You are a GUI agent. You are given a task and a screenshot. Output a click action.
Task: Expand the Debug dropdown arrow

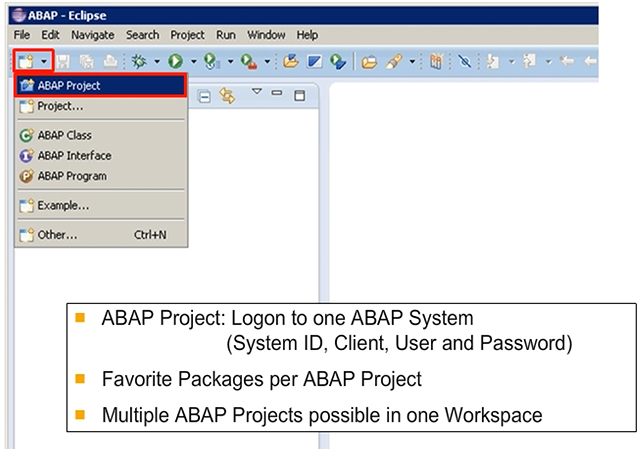[156, 62]
